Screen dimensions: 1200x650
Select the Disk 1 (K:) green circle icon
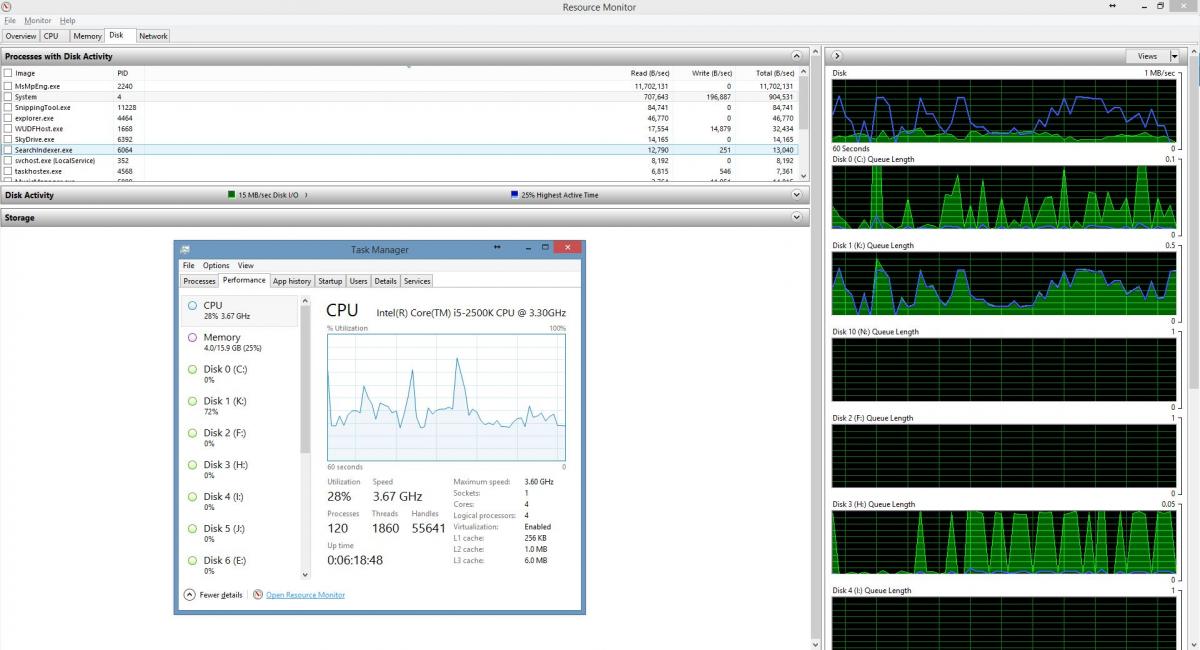click(192, 401)
